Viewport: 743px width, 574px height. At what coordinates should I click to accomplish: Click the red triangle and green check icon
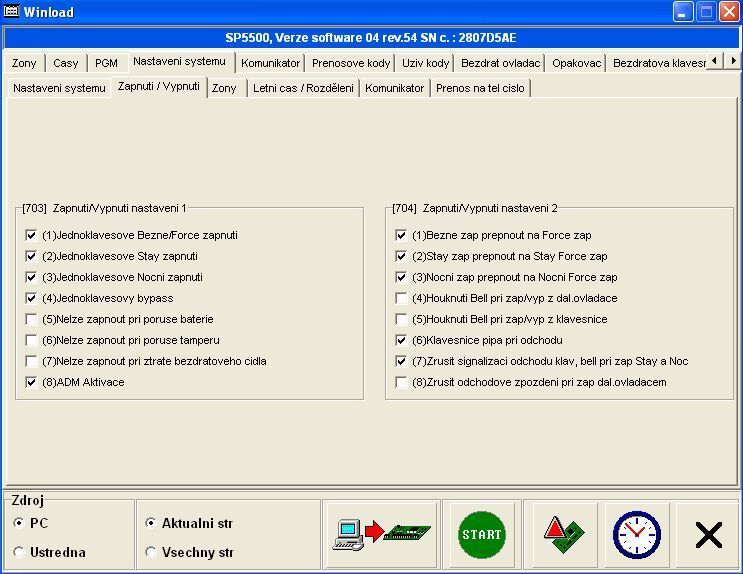[x=559, y=535]
